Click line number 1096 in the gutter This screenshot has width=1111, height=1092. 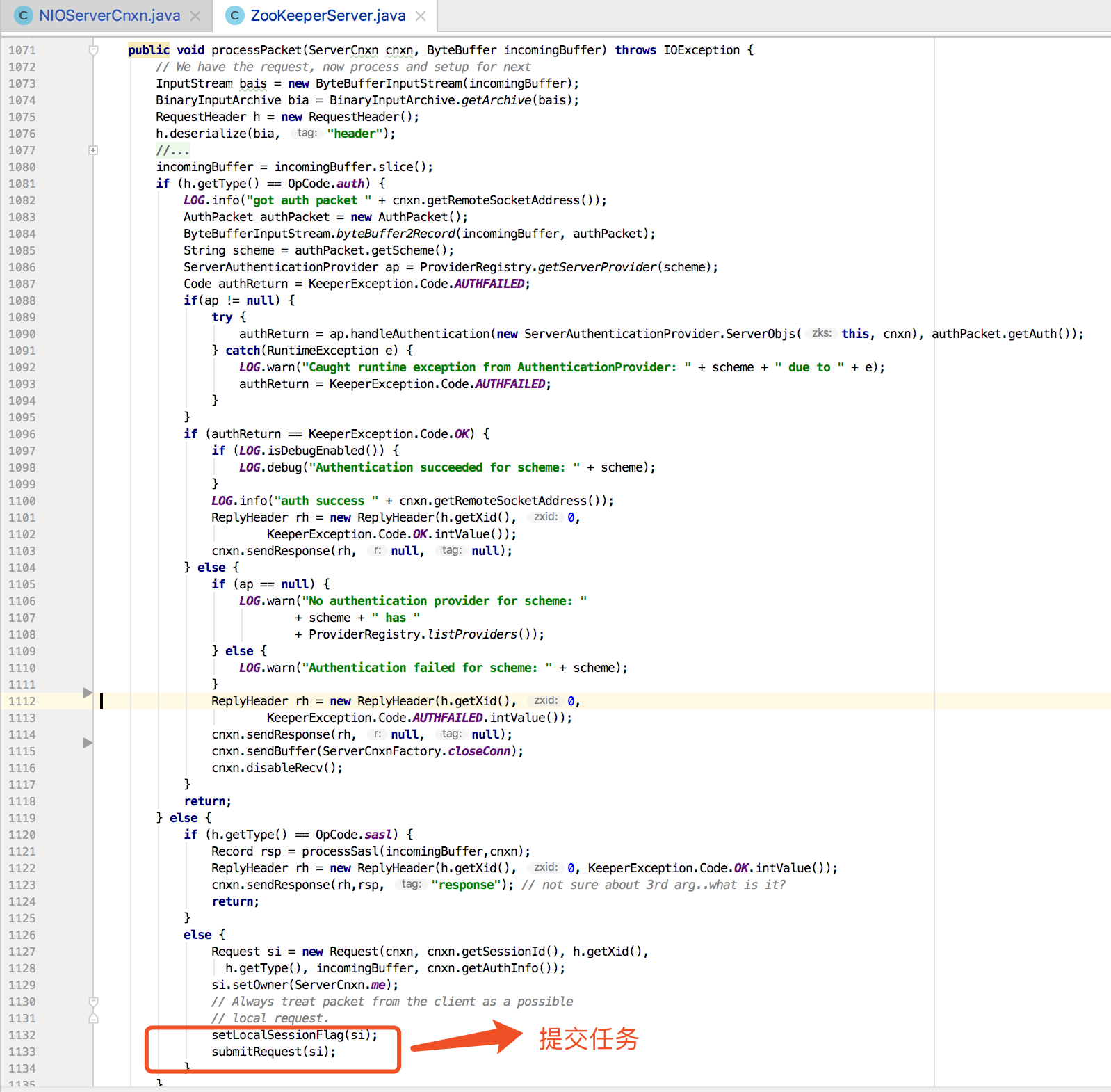pyautogui.click(x=22, y=434)
